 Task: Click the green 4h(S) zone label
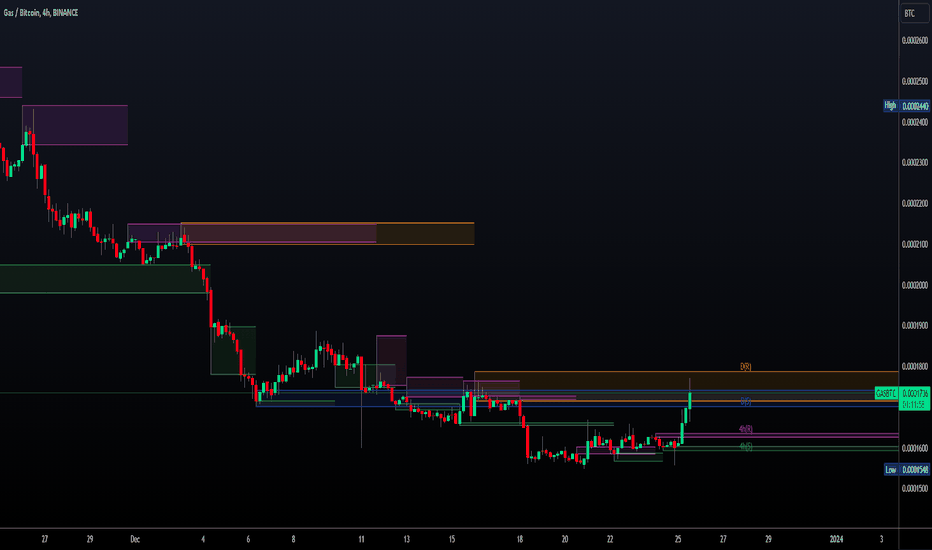click(745, 447)
